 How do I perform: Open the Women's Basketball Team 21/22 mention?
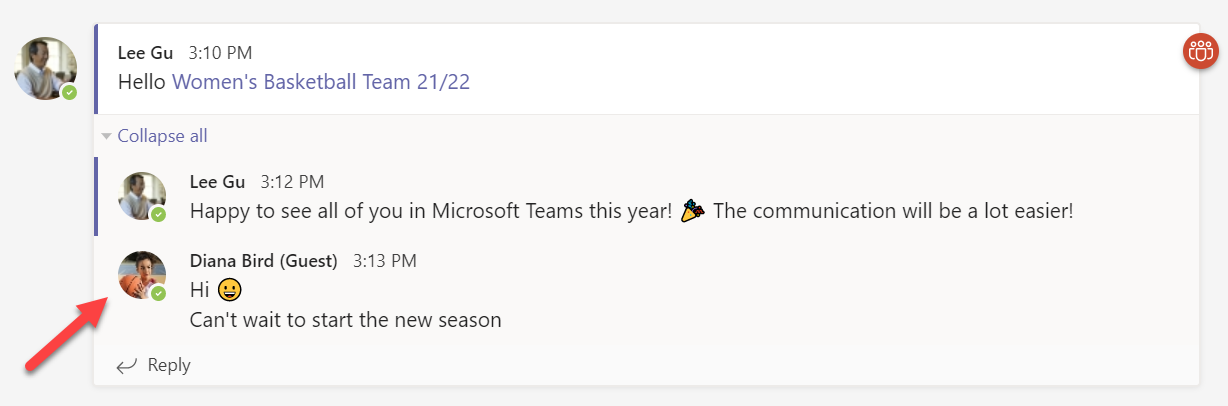tap(321, 82)
